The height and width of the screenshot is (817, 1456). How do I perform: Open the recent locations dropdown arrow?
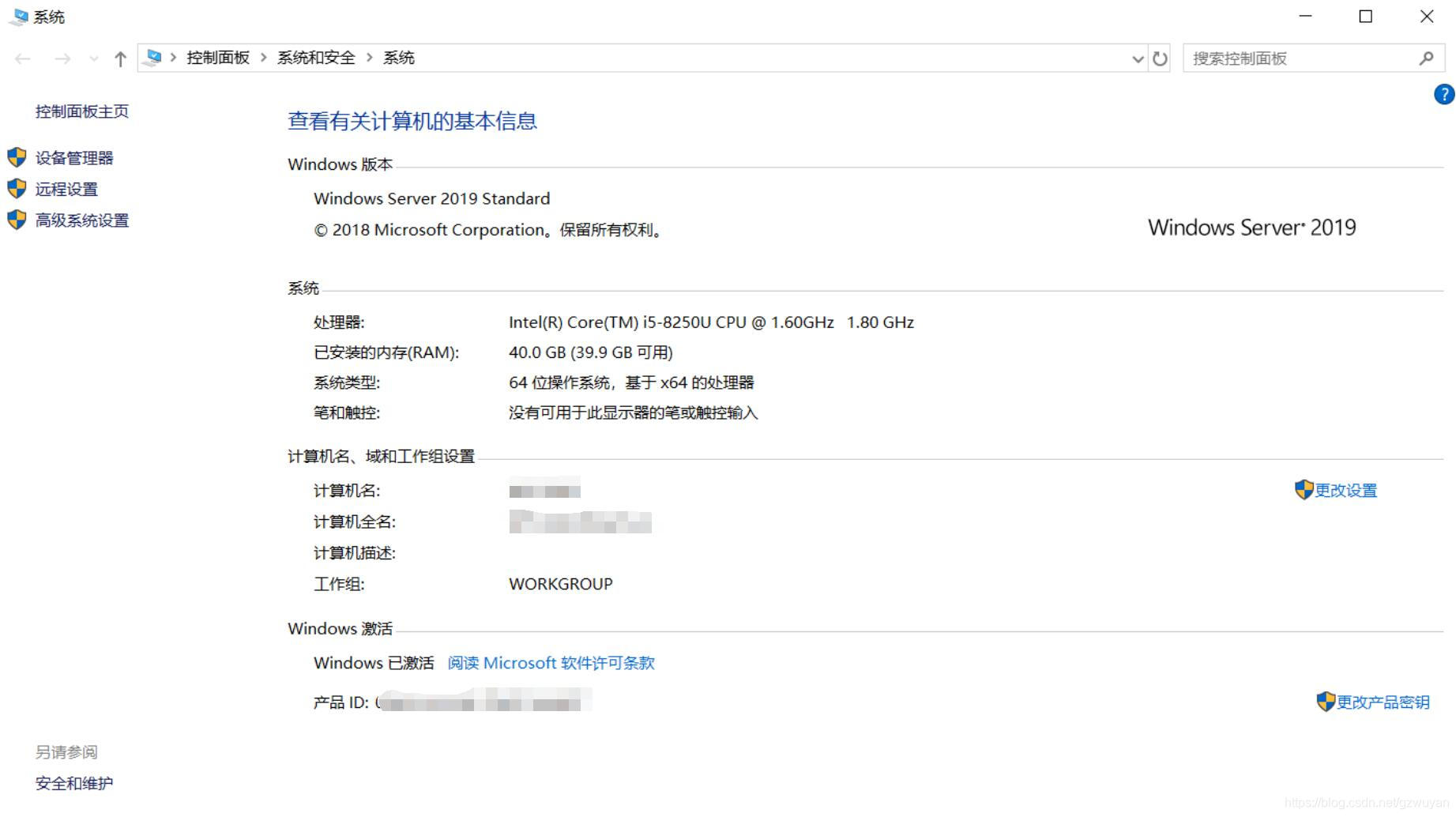(x=94, y=58)
